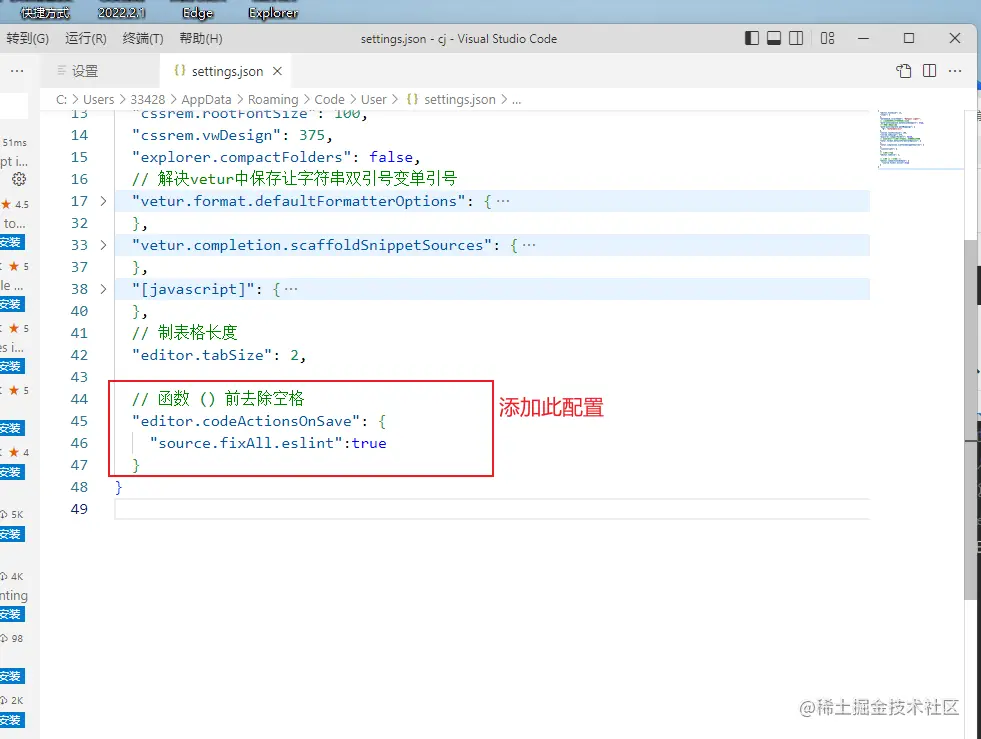Click the "cssrem.vwDesign" key

pyautogui.click(x=206, y=135)
